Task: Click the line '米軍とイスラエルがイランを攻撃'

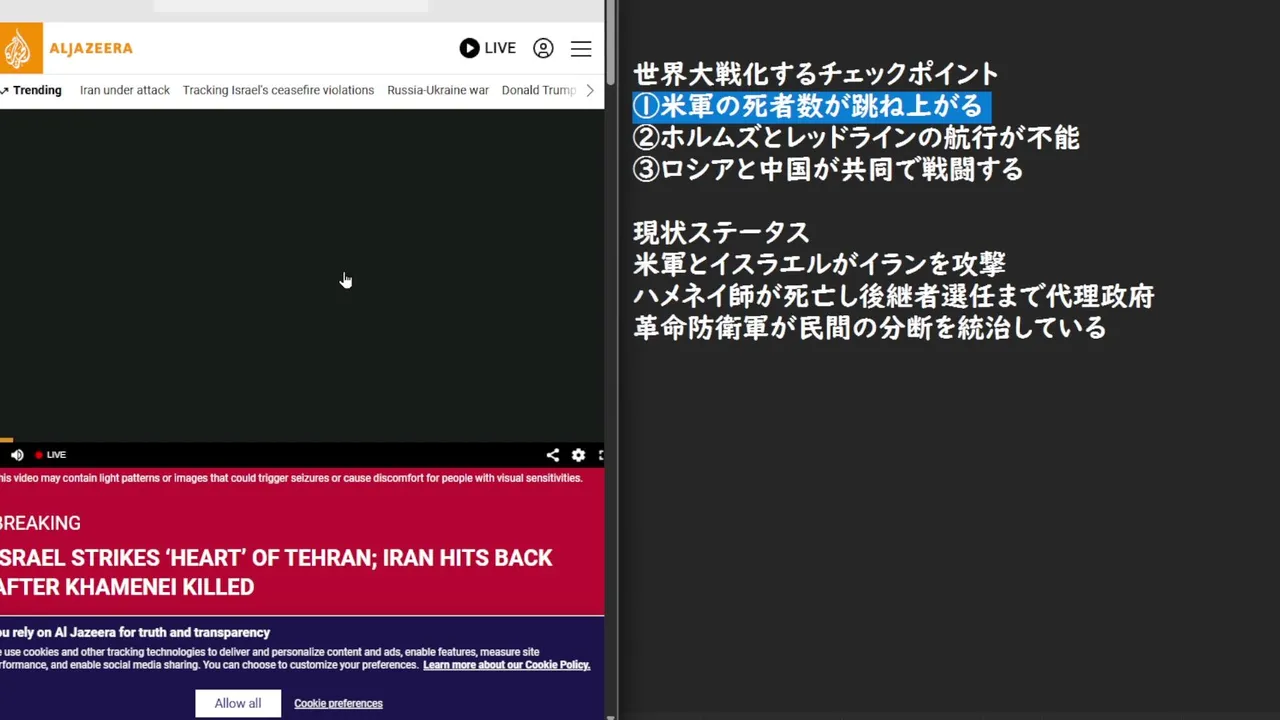Action: tap(819, 265)
